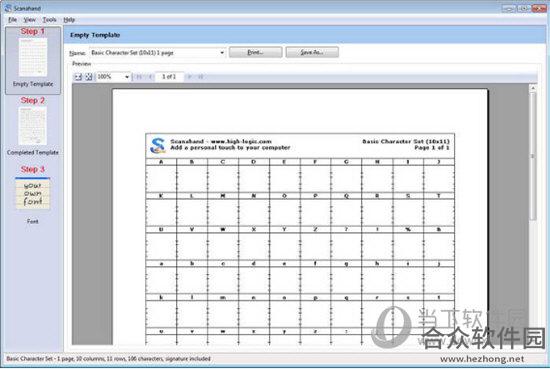Click the Print... button
Viewport: 550px width, 369px height.
(255, 52)
